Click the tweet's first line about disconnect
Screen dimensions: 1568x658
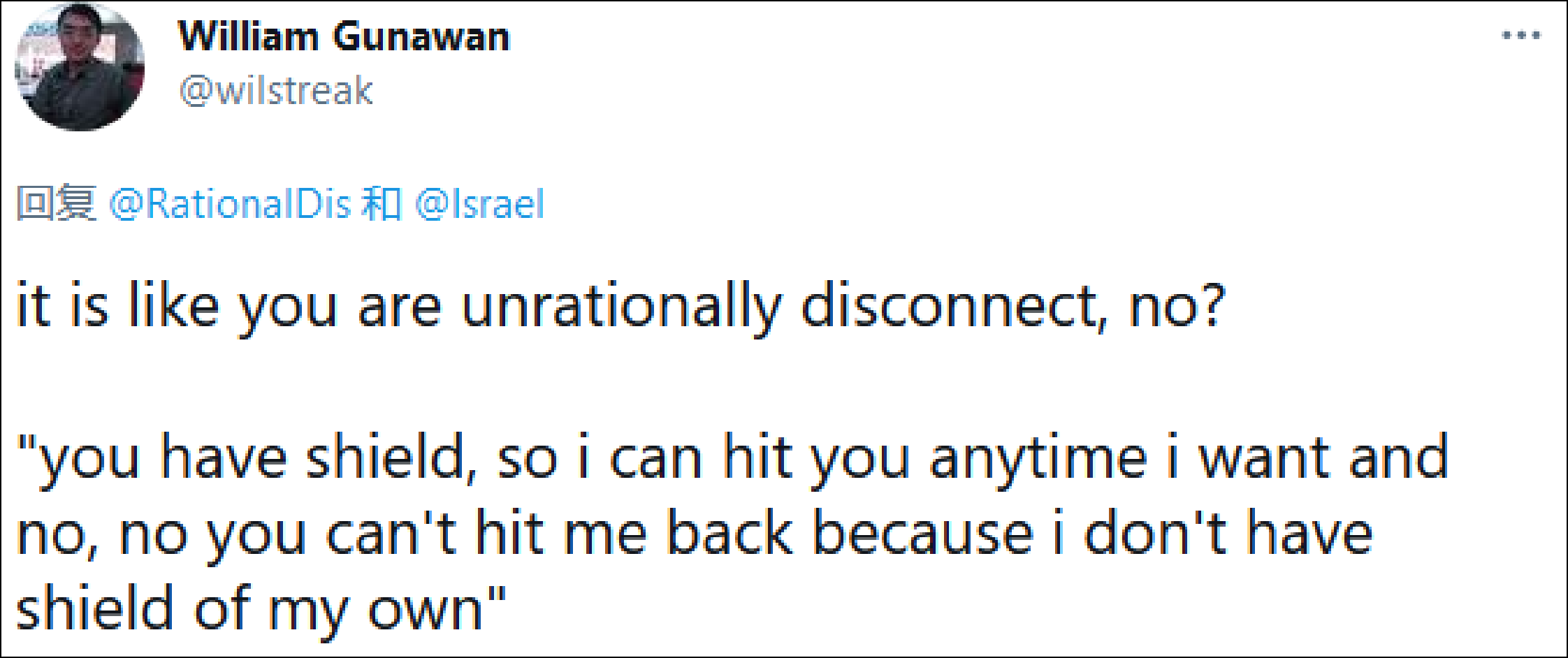[x=619, y=306]
